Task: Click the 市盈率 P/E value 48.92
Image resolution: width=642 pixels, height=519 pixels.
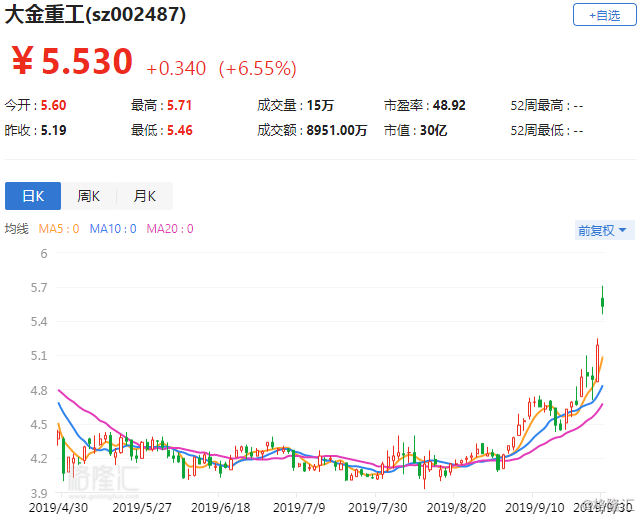Action: 449,106
